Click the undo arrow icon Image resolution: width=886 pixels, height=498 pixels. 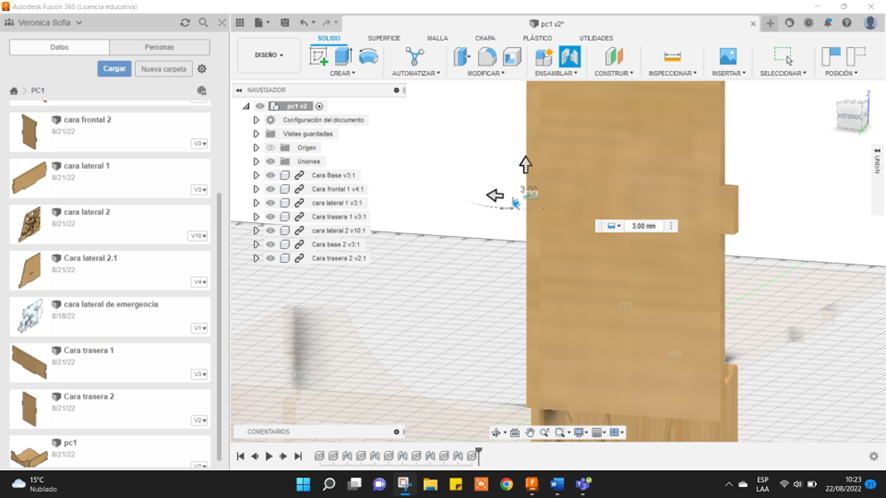[304, 23]
